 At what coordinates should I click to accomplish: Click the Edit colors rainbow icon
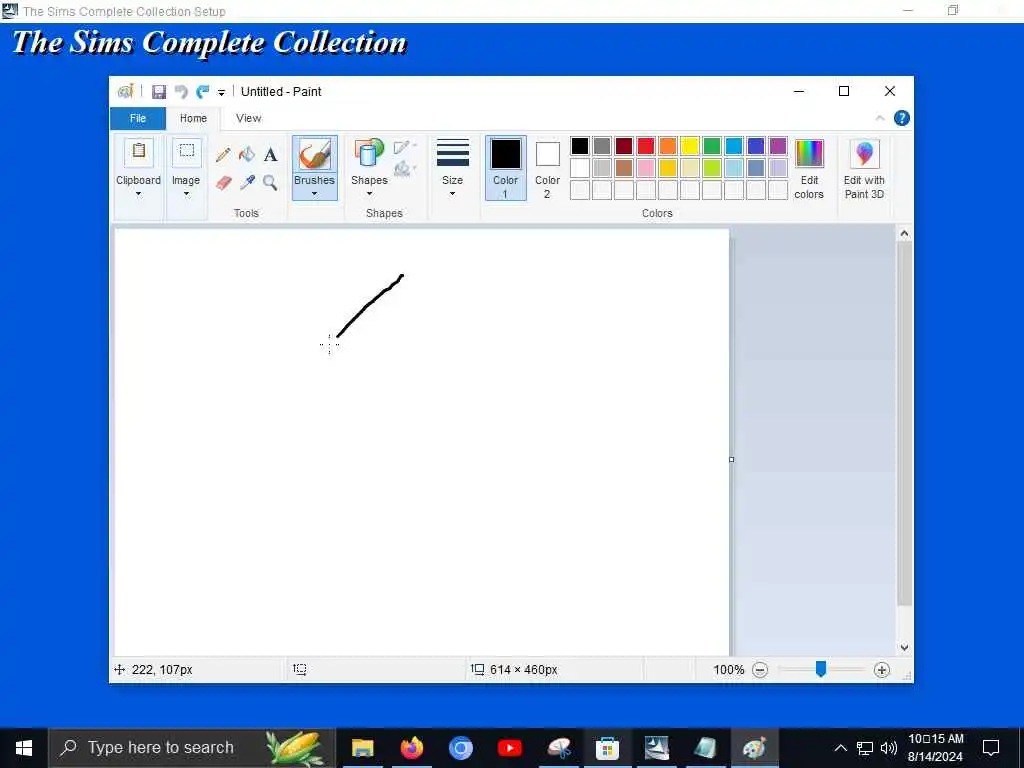click(x=809, y=154)
